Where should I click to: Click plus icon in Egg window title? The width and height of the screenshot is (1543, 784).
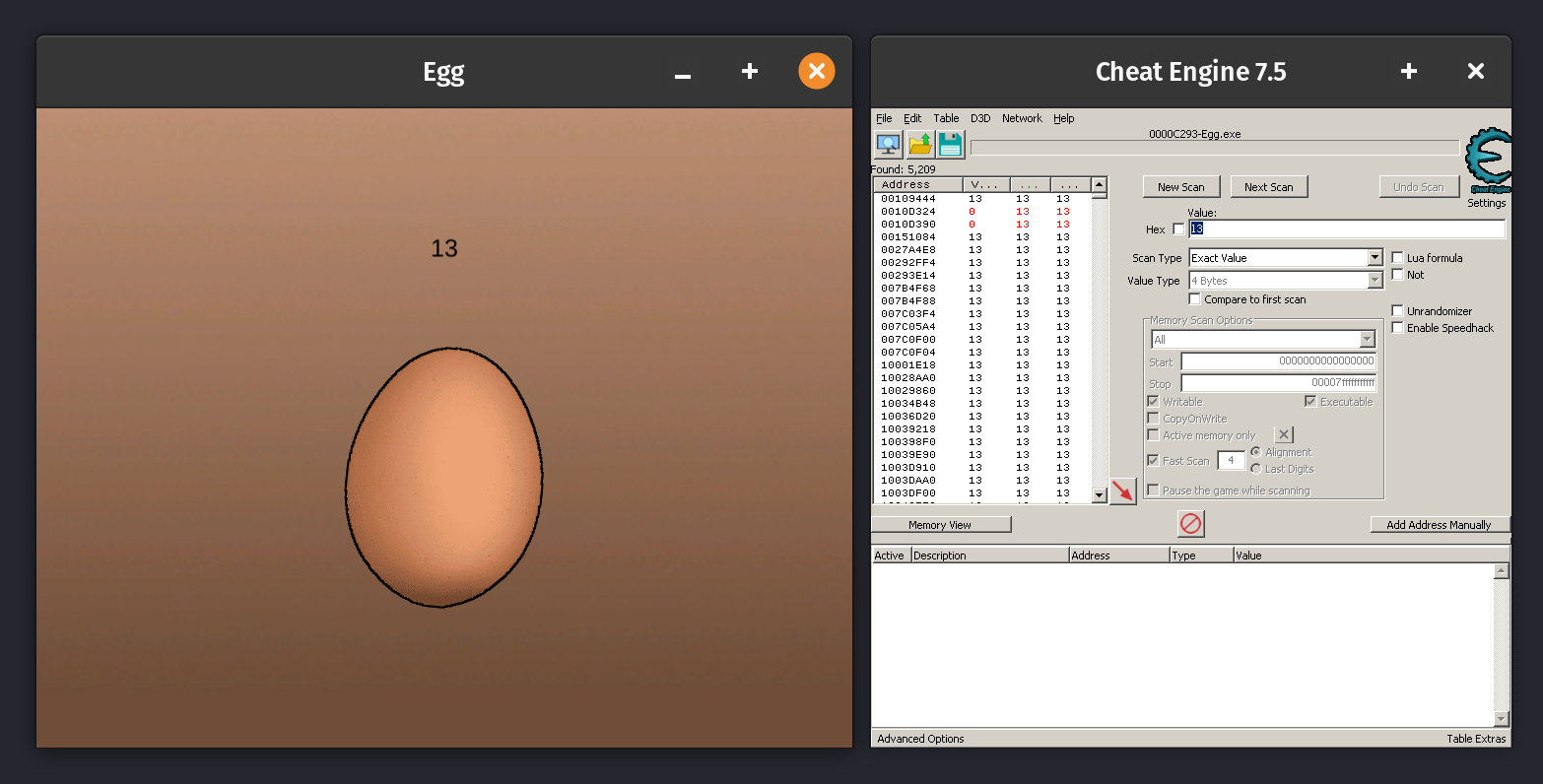[x=750, y=71]
